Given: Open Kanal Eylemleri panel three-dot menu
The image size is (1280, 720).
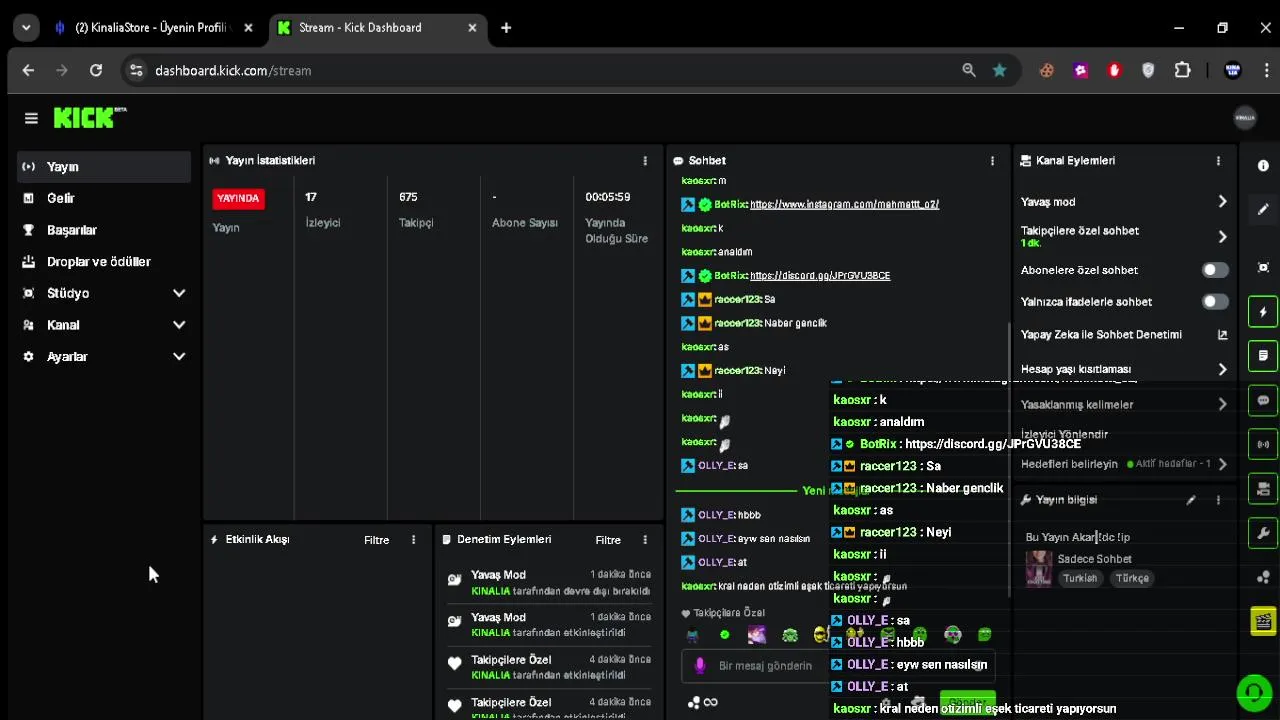Looking at the screenshot, I should [x=1218, y=160].
